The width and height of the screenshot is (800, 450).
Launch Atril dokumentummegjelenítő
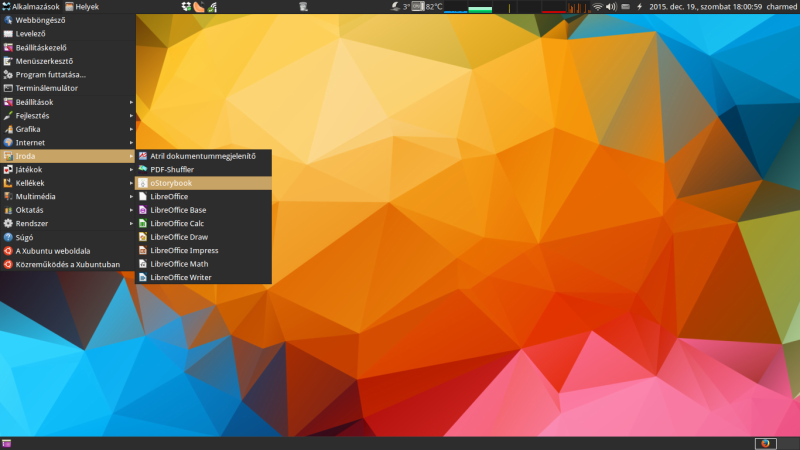click(x=203, y=156)
